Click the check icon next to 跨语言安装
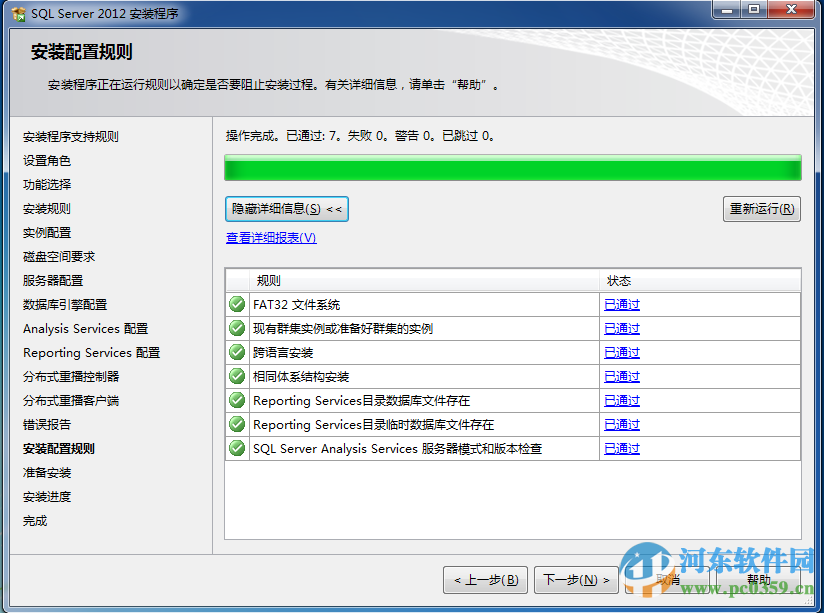This screenshot has width=824, height=613. click(237, 352)
